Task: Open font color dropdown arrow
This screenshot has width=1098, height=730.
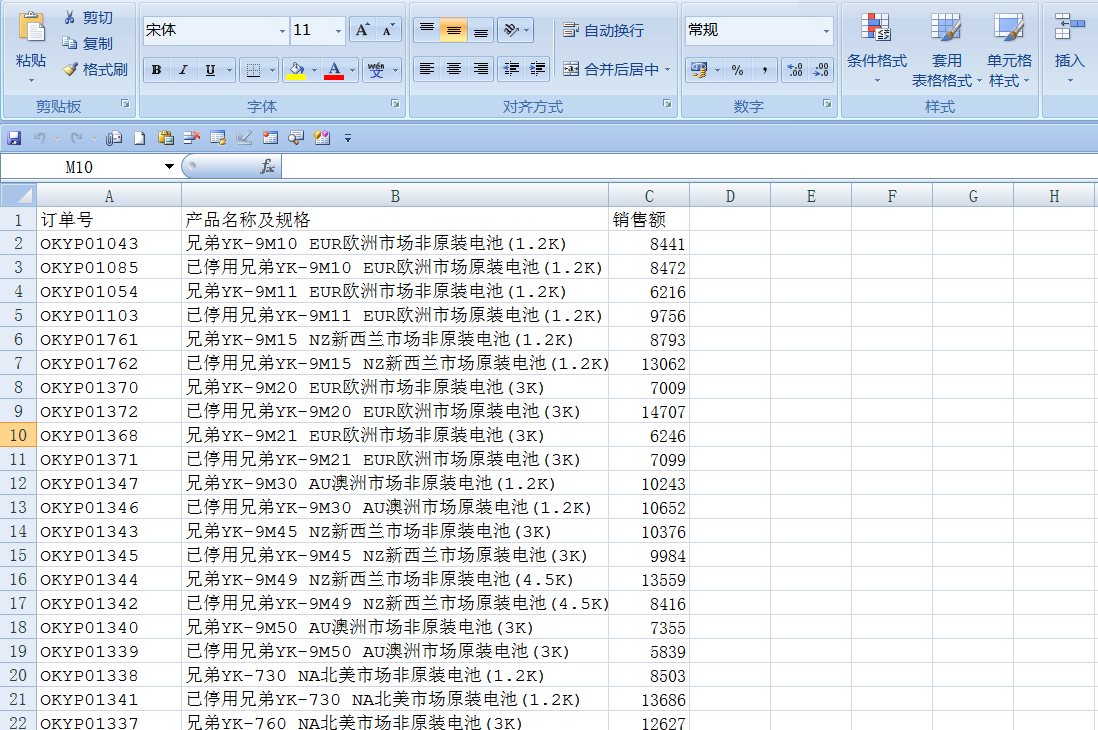Action: pos(352,70)
